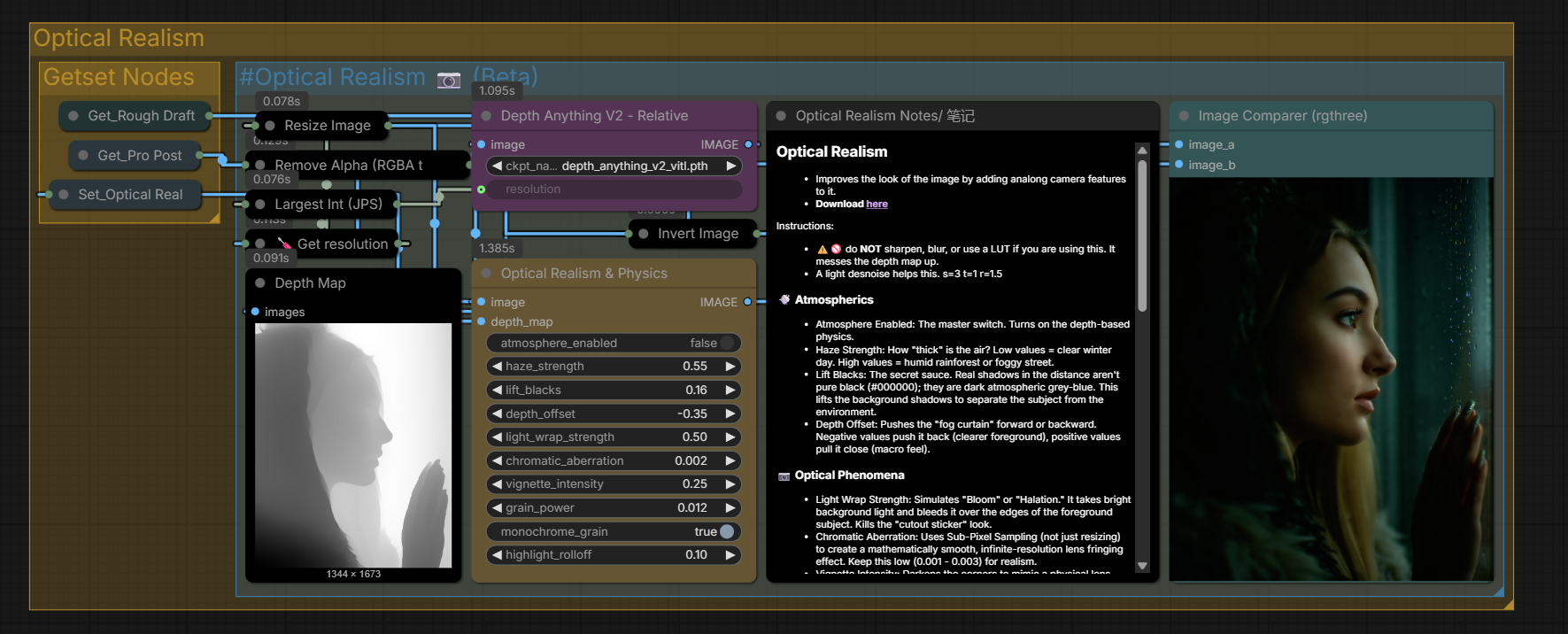The width and height of the screenshot is (1568, 634).
Task: Click the Invert Image node's collapse dot
Action: pyautogui.click(x=643, y=234)
